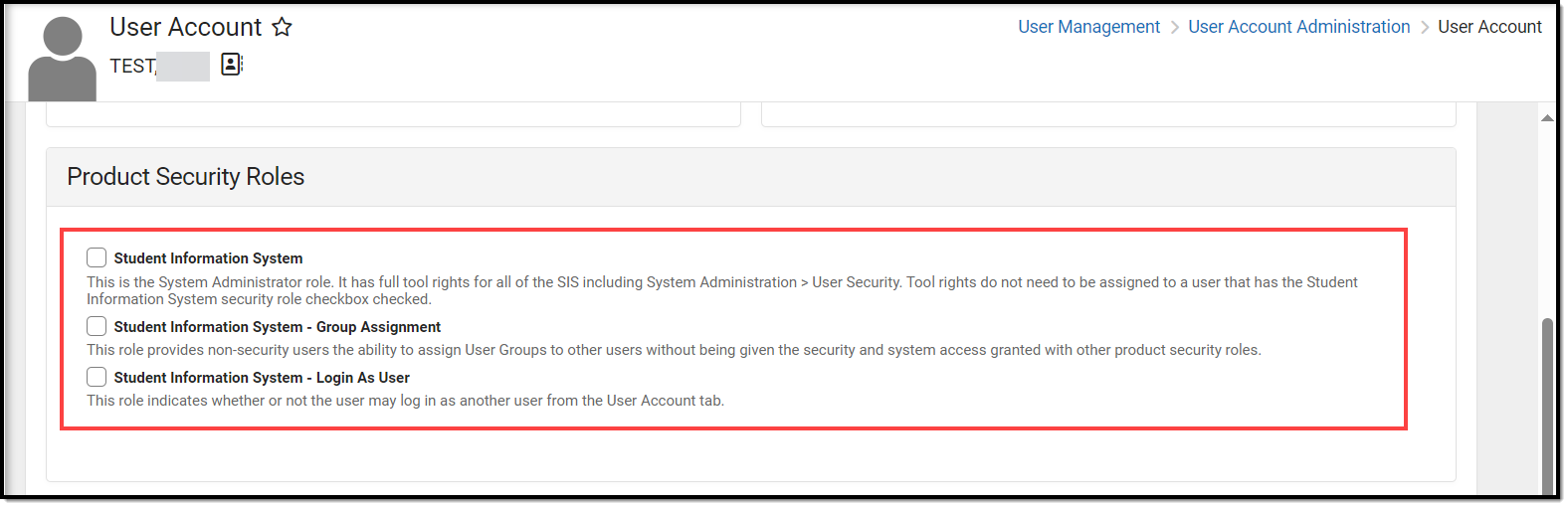
Task: Click the vertical scrollbar thumb
Action: (1546, 406)
